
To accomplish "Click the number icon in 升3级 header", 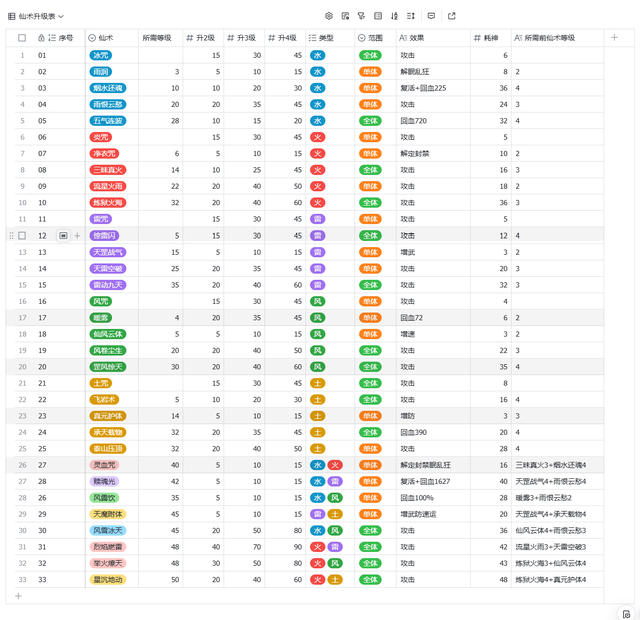I will click(231, 38).
